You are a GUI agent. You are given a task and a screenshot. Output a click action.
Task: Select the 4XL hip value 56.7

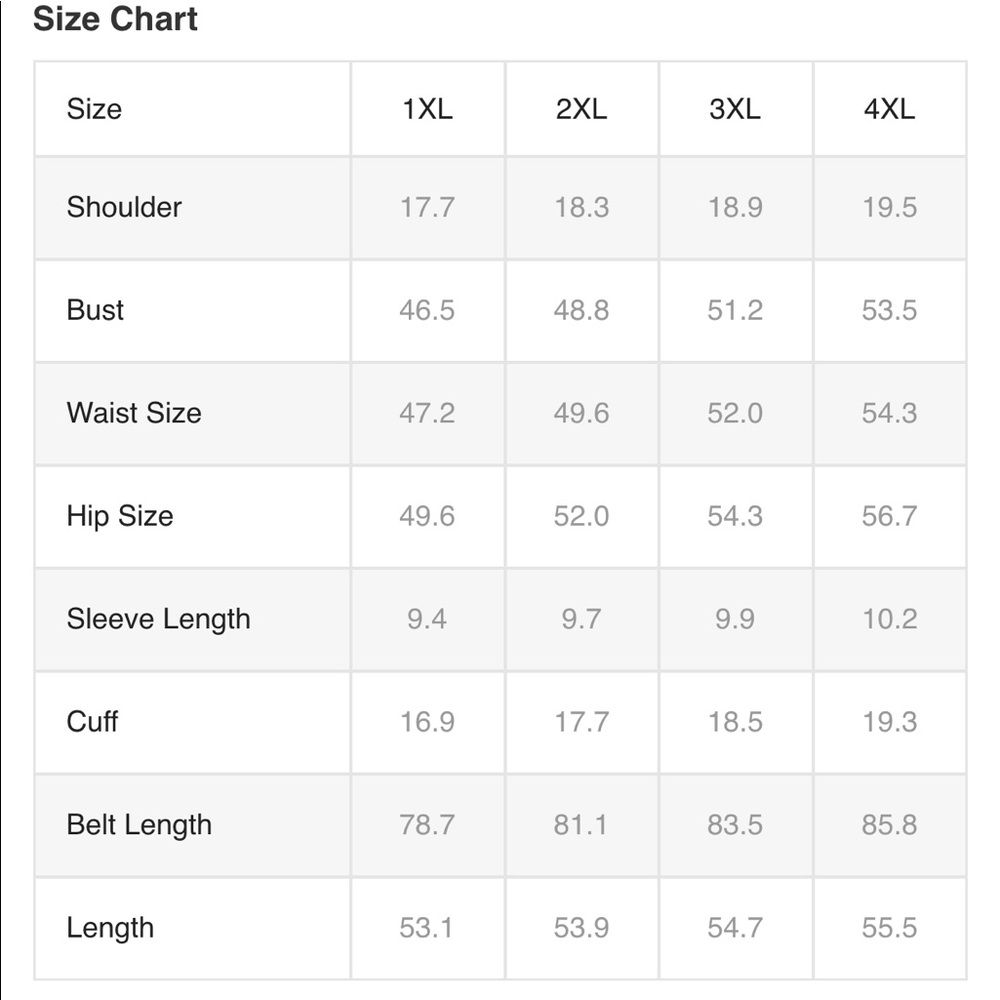[x=889, y=516]
